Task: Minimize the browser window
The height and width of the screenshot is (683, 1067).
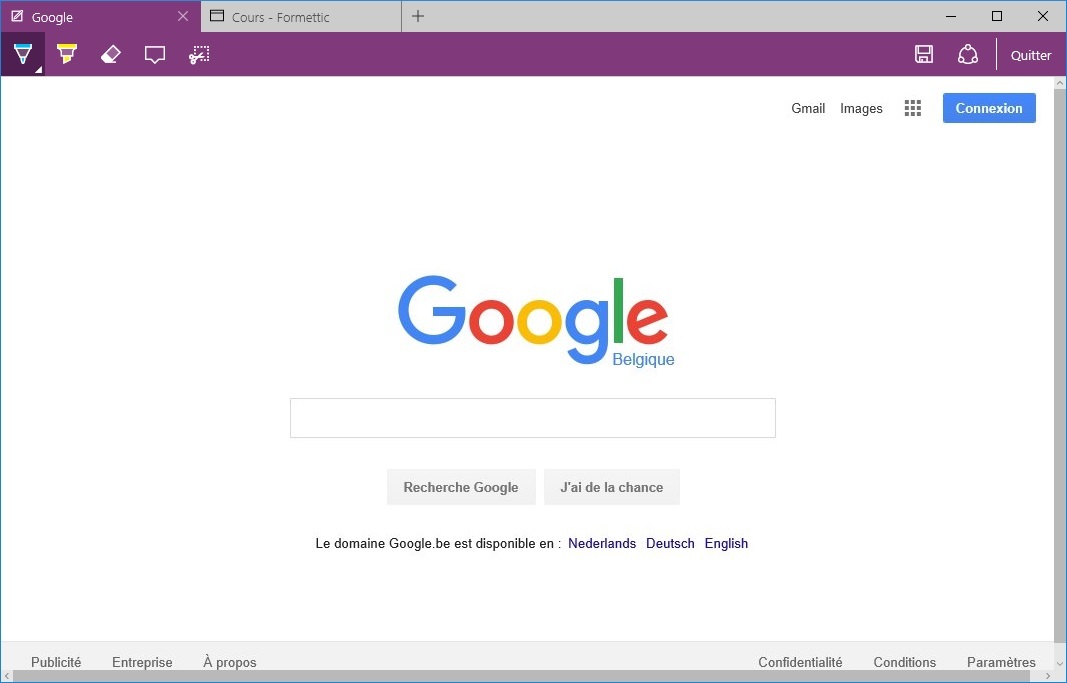Action: (951, 16)
